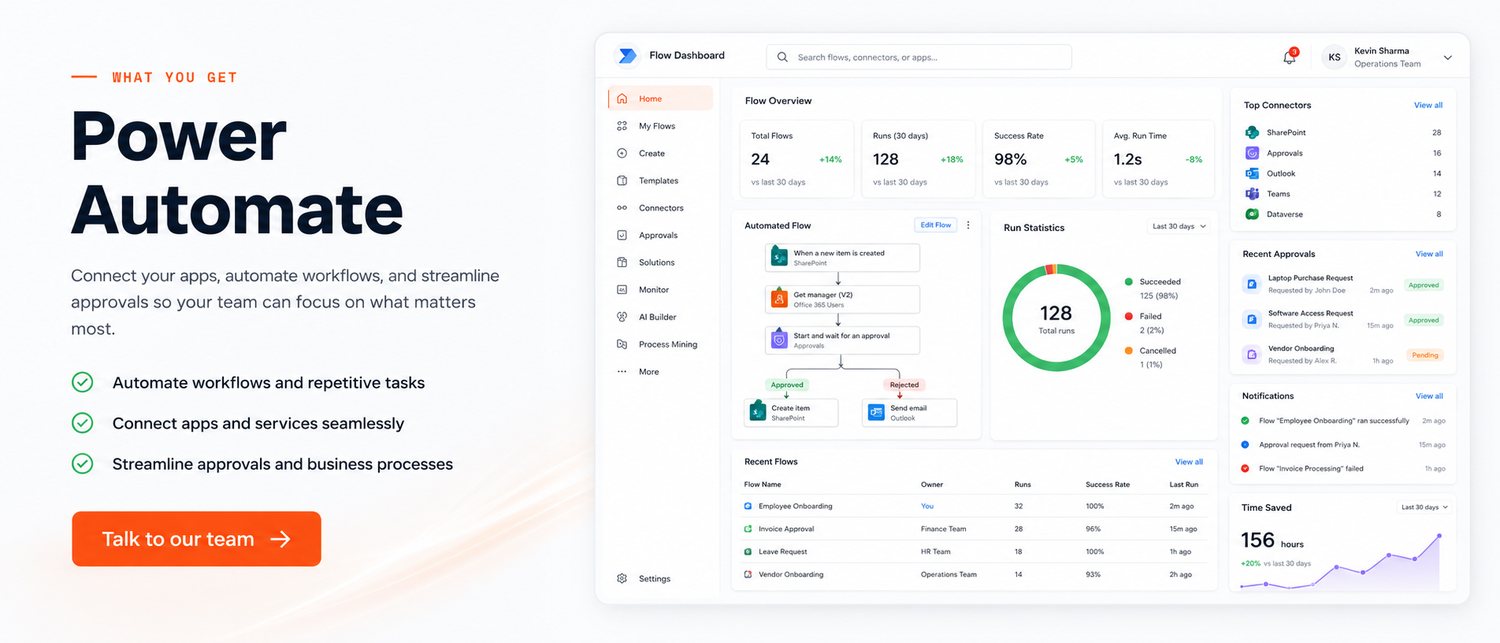This screenshot has height=643, width=1500.
Task: Click the SharePoint connector icon in Top Connectors
Action: point(1252,132)
